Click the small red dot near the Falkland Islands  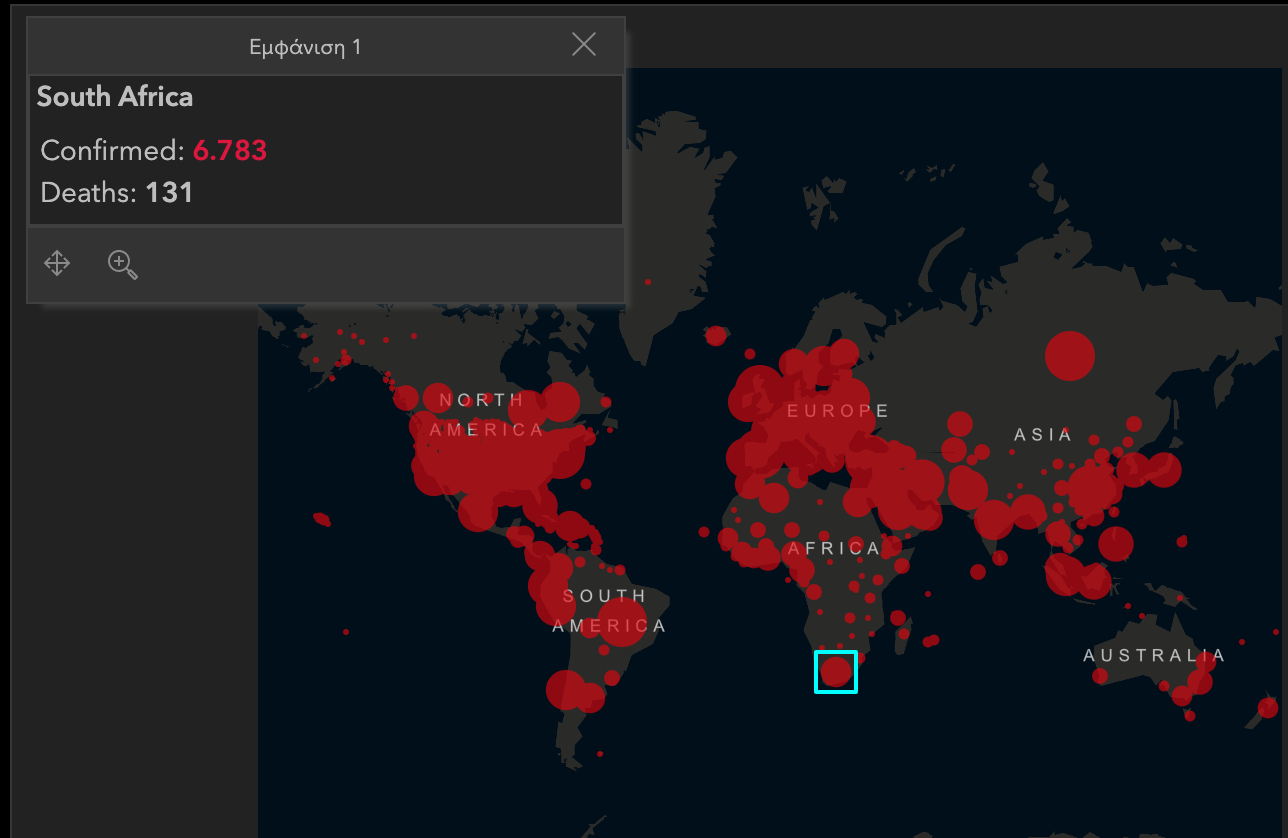(x=600, y=754)
